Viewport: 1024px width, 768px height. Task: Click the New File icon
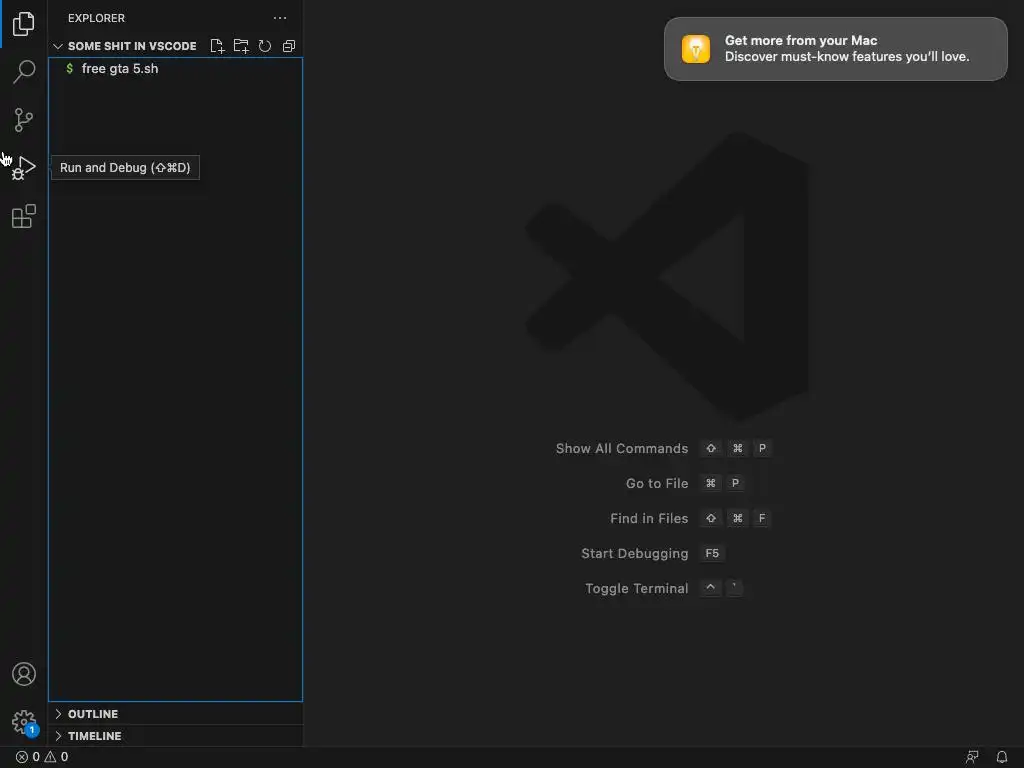217,46
